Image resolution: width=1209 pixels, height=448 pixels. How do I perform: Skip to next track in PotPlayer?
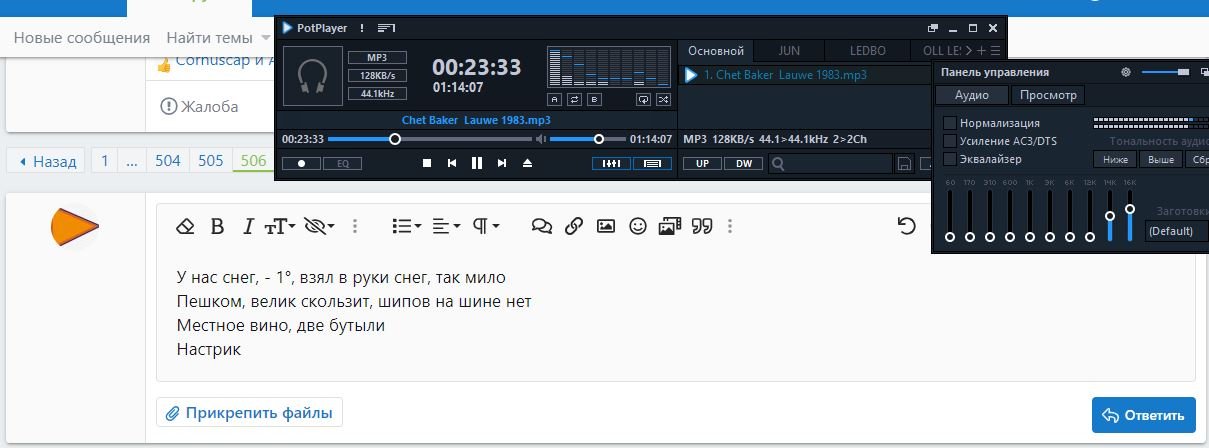click(x=502, y=163)
